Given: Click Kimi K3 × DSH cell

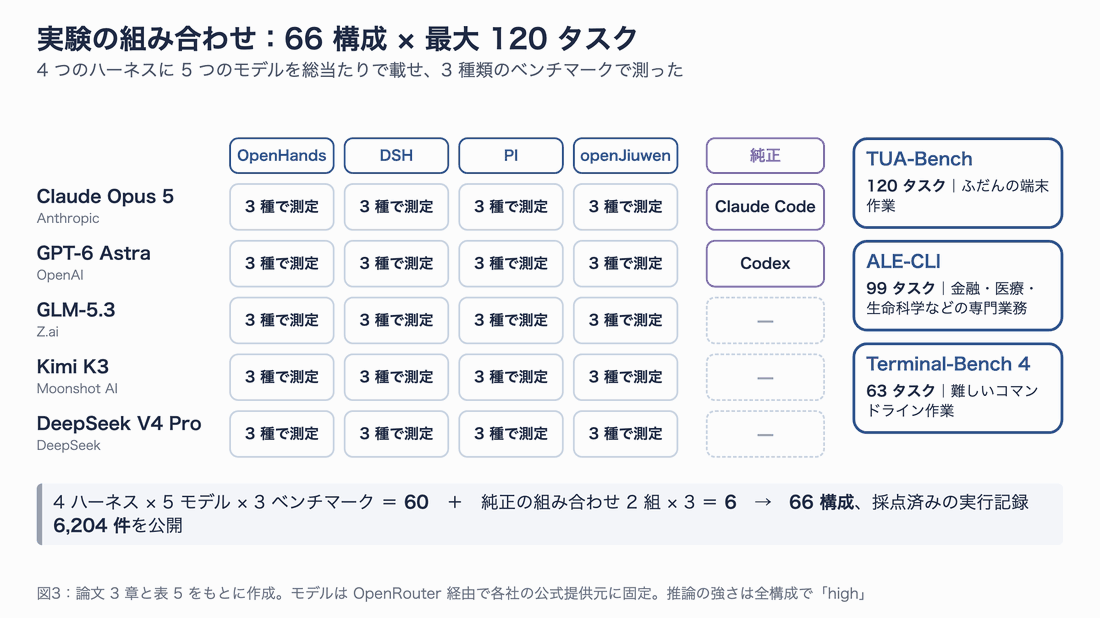Looking at the screenshot, I should (396, 377).
